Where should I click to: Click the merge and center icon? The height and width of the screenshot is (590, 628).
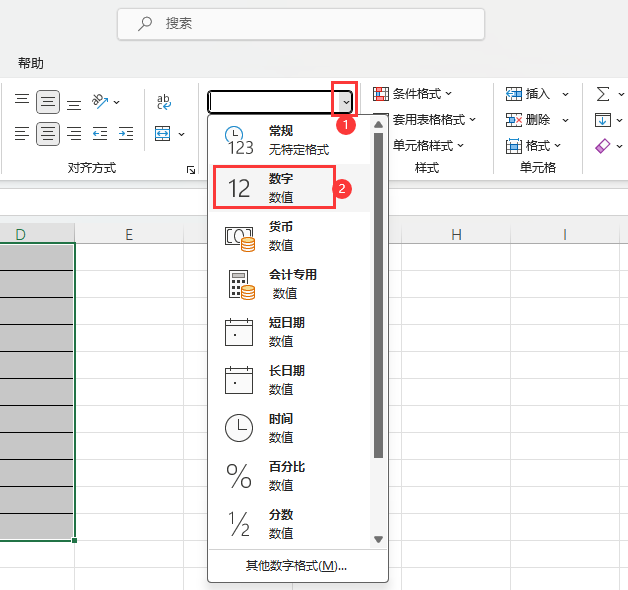pos(163,134)
